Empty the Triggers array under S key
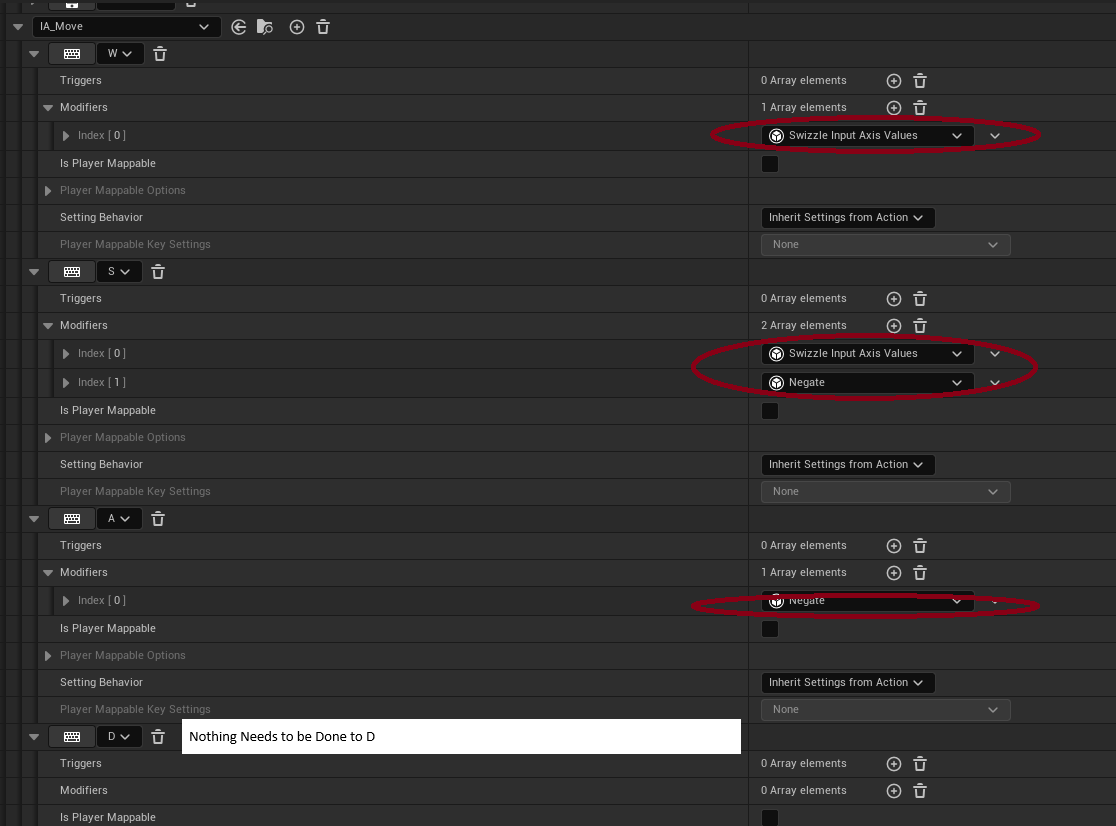This screenshot has width=1116, height=826. point(920,299)
